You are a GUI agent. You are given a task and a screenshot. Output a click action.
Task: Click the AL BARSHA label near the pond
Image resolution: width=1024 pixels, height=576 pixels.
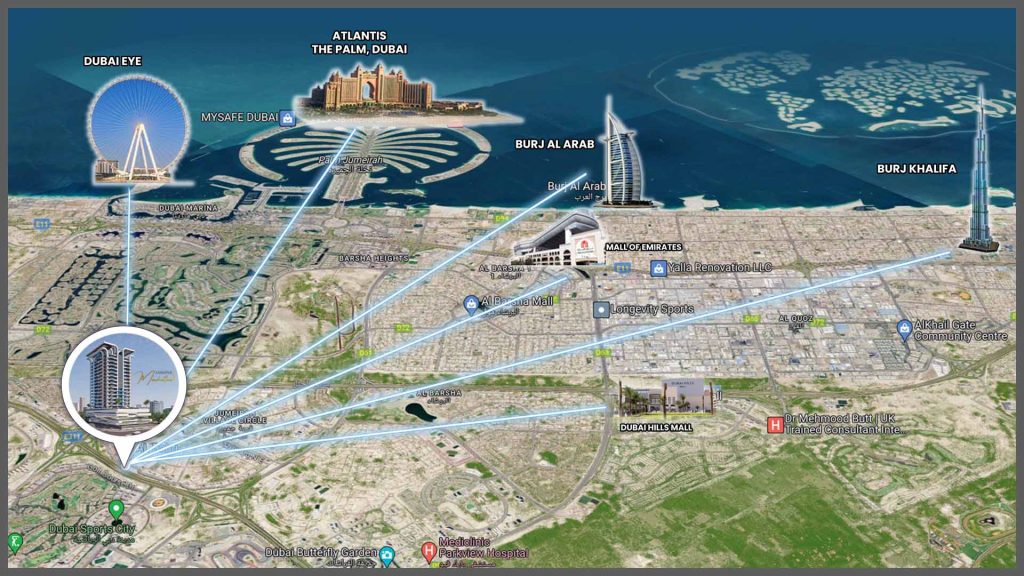pos(439,394)
